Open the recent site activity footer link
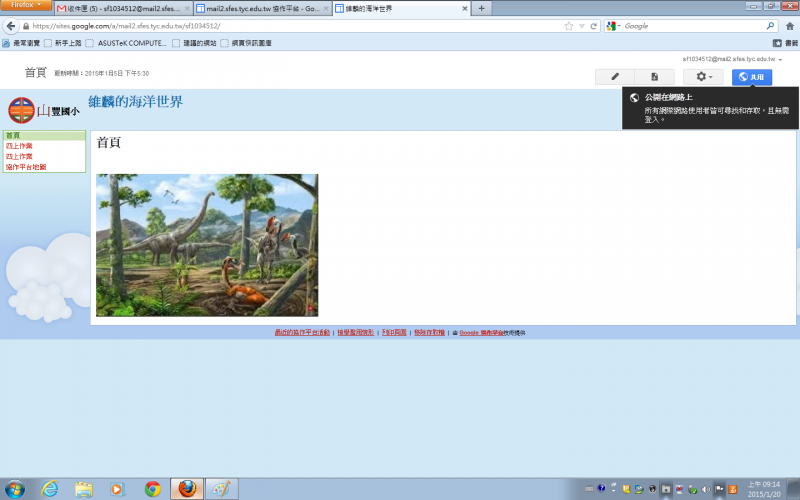This screenshot has width=800, height=500. 302,333
